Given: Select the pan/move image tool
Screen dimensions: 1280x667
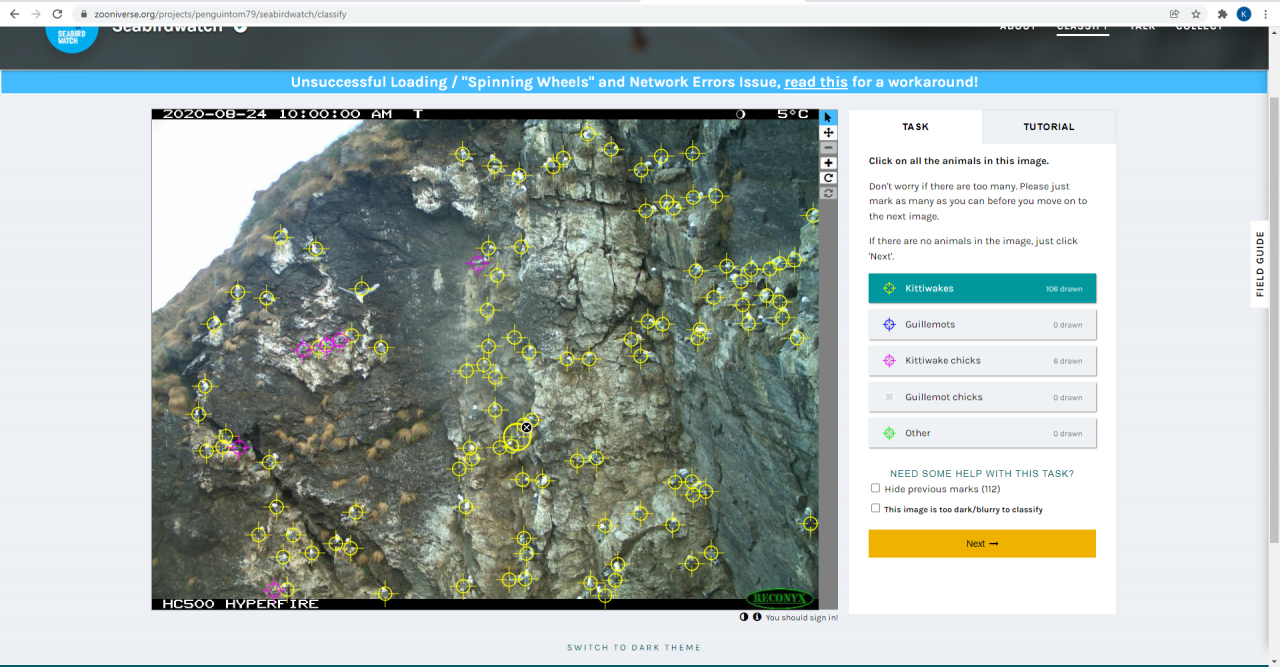Looking at the screenshot, I should (828, 133).
